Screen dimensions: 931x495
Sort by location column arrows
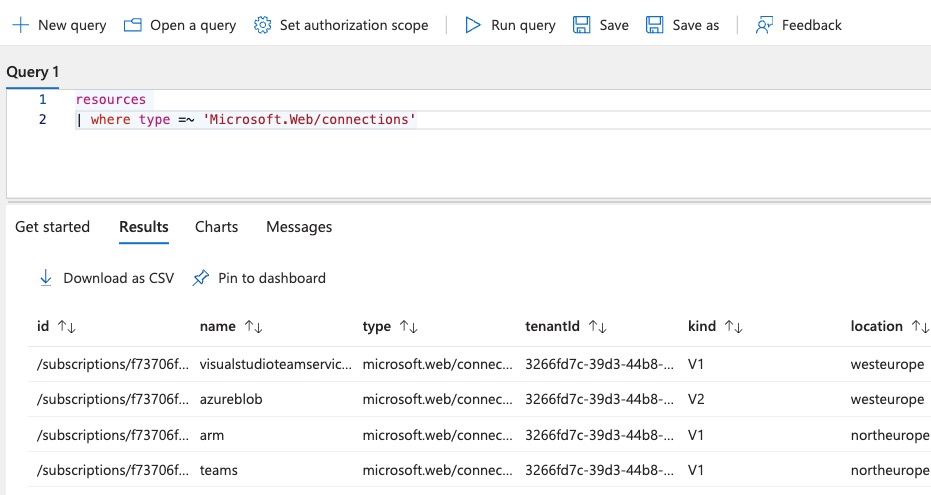(x=919, y=326)
